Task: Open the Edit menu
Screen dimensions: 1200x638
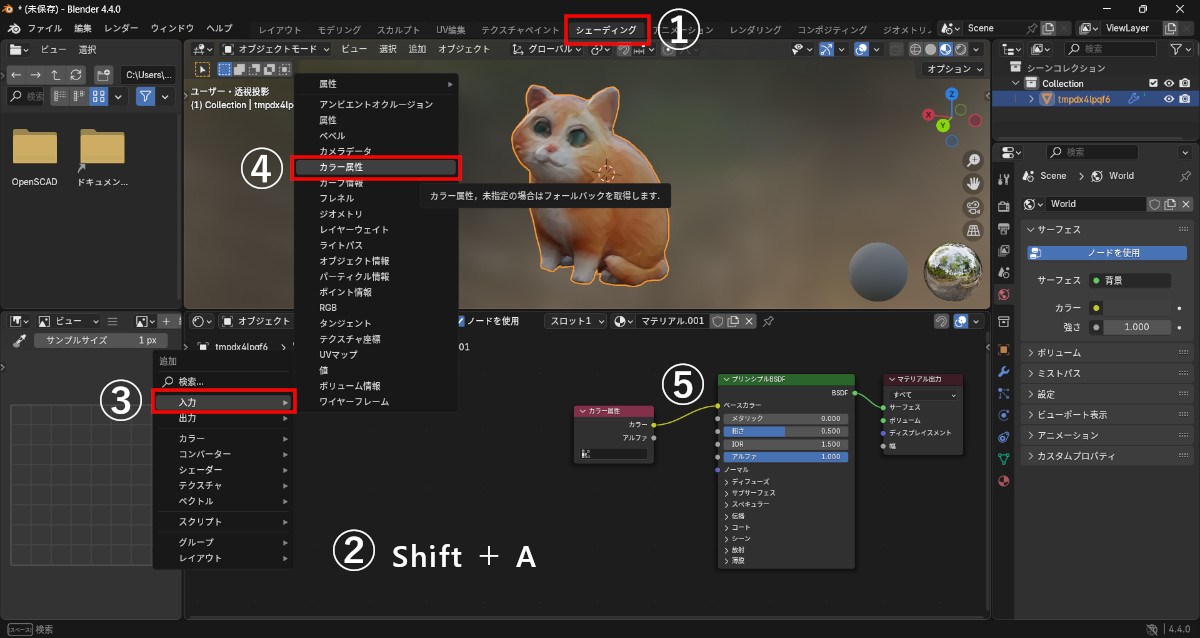Action: point(82,29)
